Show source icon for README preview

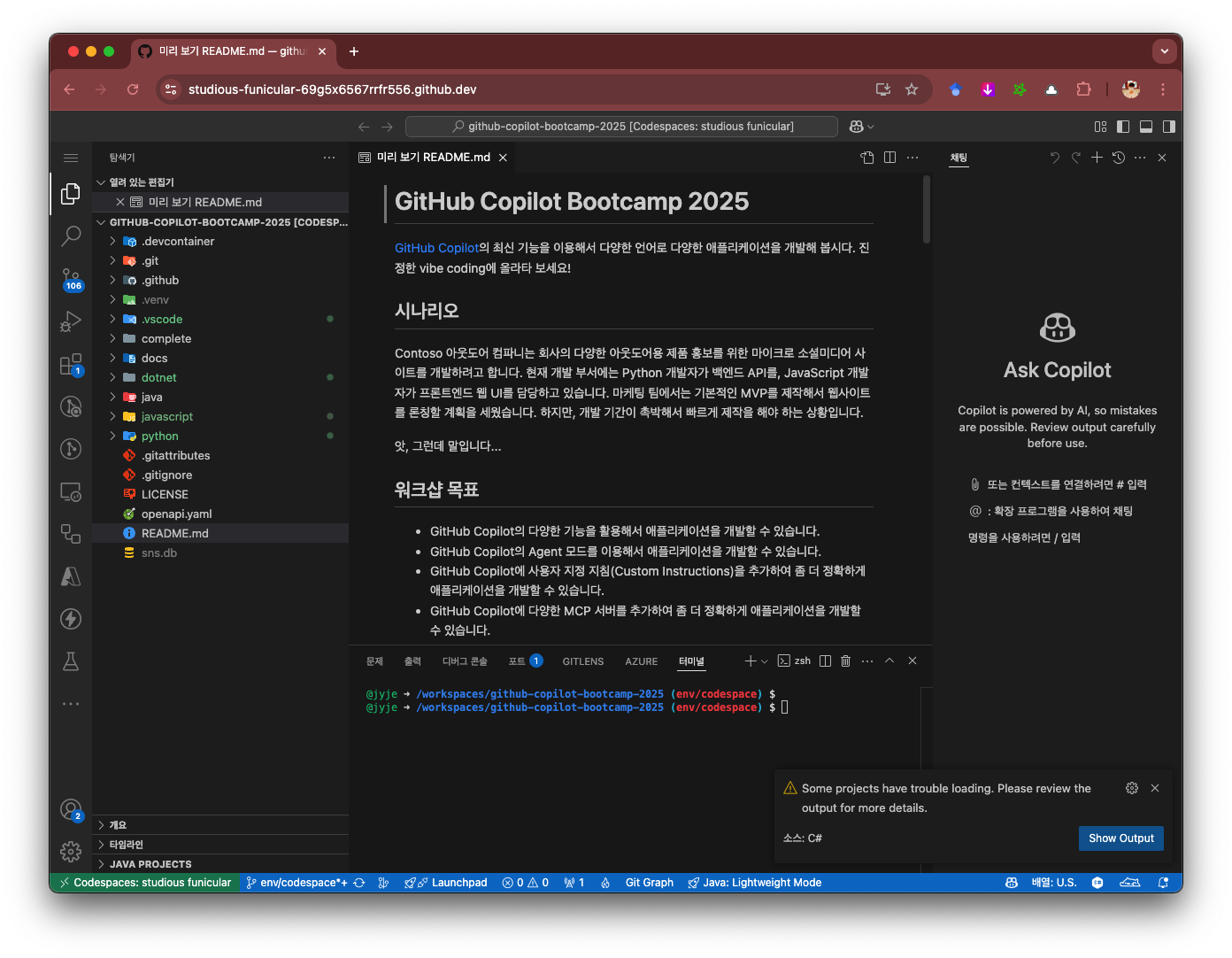pyautogui.click(x=866, y=158)
